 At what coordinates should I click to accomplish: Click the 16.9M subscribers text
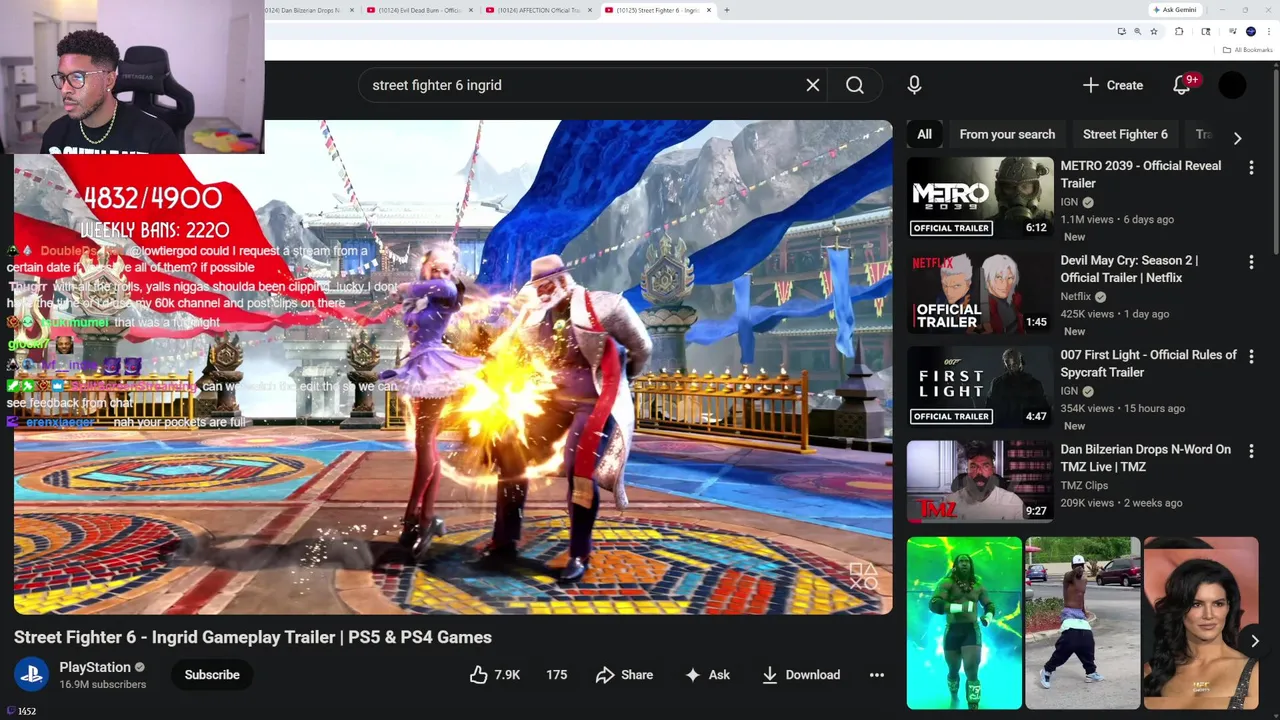102,685
